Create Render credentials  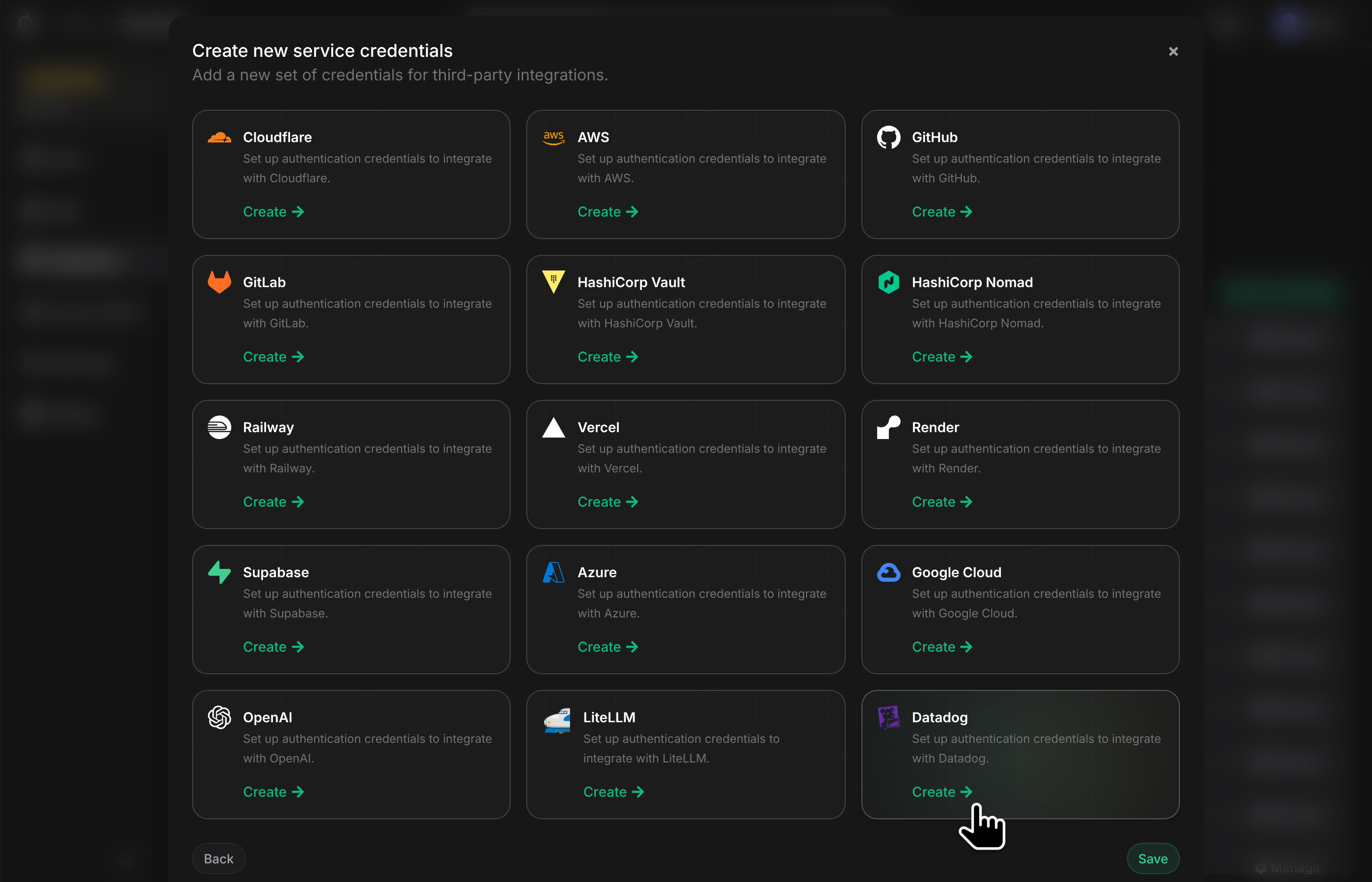[x=942, y=502]
